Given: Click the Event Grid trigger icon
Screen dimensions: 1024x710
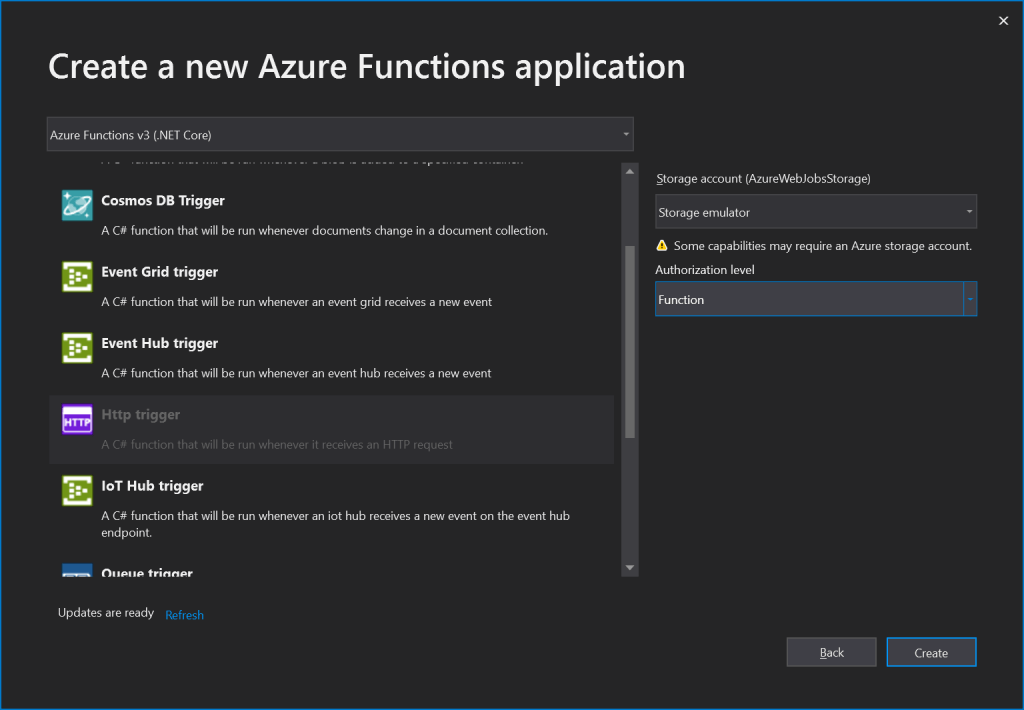Looking at the screenshot, I should (x=77, y=277).
